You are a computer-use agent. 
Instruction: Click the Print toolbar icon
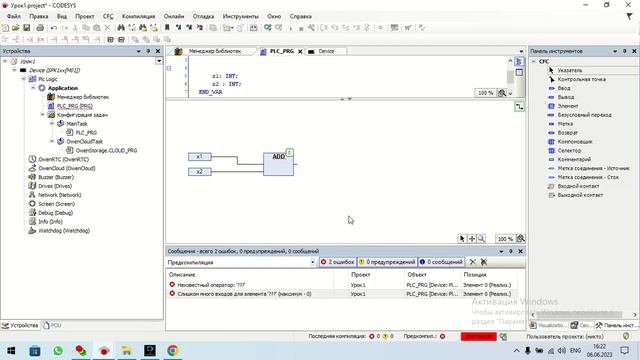[40, 28]
